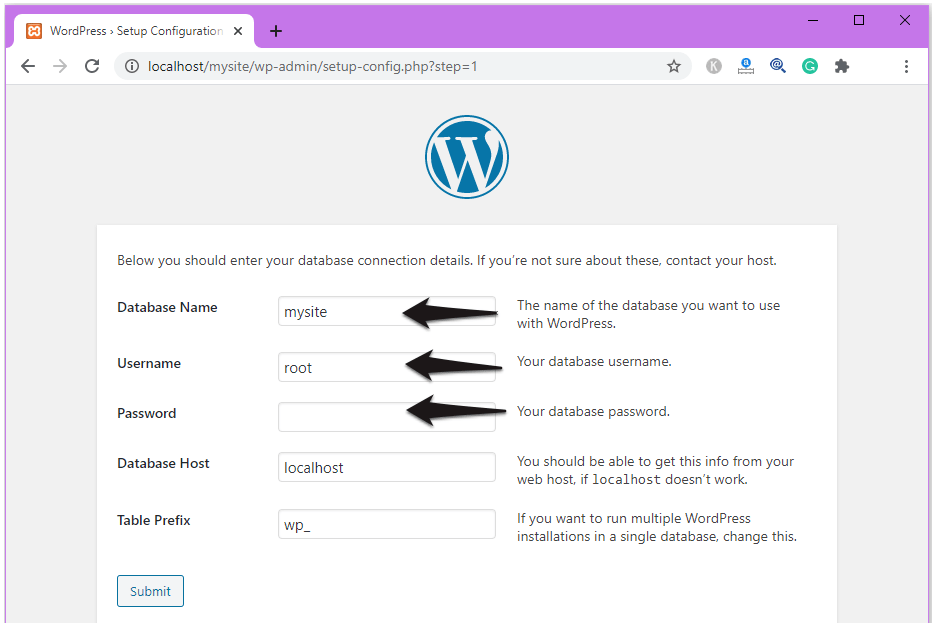Open the Chrome three-dot menu

coord(906,66)
